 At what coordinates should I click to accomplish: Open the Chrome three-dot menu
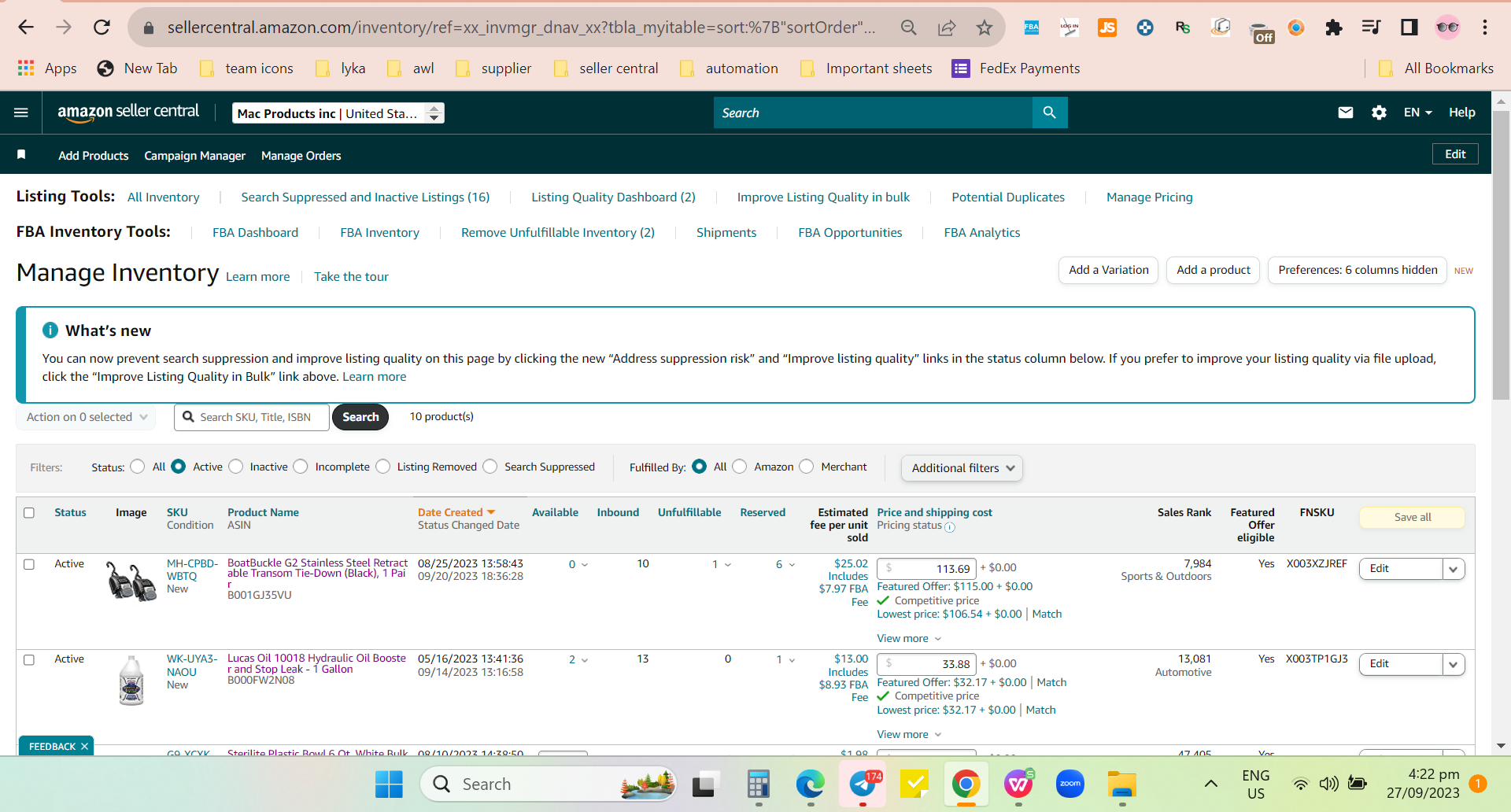click(x=1485, y=28)
